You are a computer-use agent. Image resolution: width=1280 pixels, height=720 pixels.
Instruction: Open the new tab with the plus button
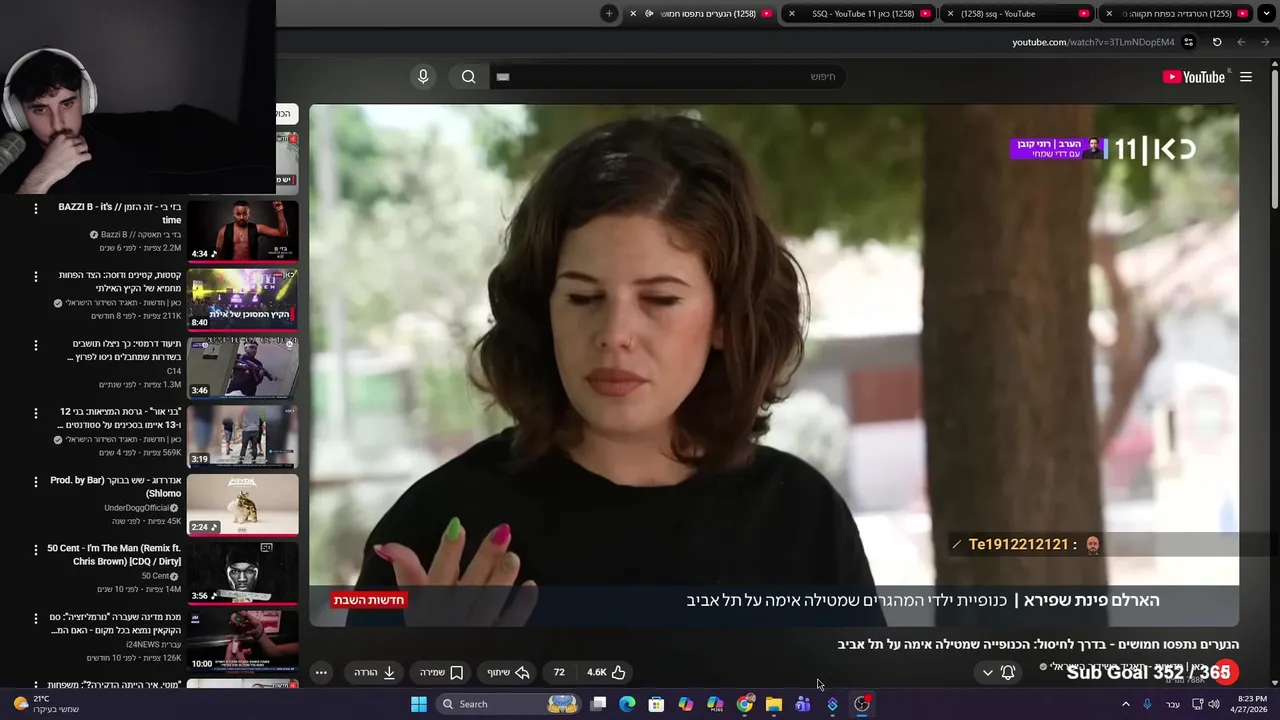[x=609, y=13]
